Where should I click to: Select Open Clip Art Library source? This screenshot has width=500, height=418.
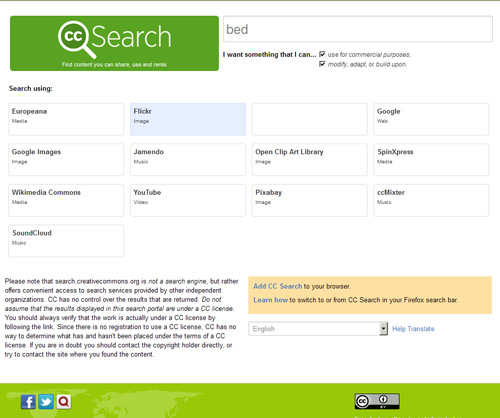click(x=310, y=160)
